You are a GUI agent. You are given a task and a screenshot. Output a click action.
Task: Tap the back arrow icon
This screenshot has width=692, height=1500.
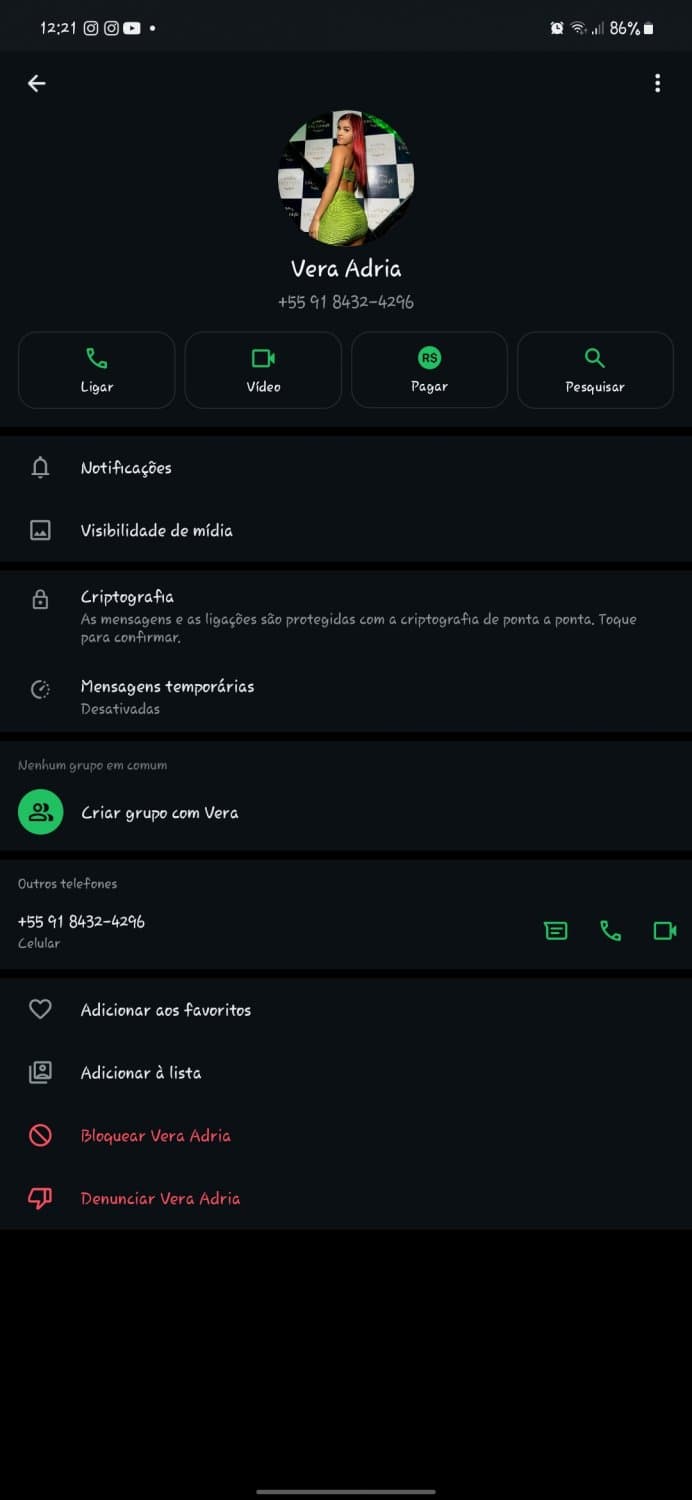pos(37,84)
